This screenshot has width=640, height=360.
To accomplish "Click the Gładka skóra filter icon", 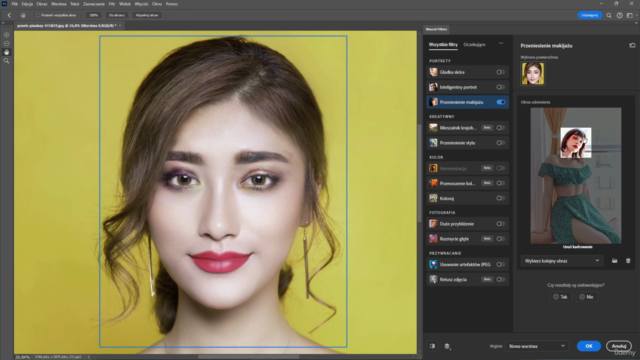I will pyautogui.click(x=433, y=72).
